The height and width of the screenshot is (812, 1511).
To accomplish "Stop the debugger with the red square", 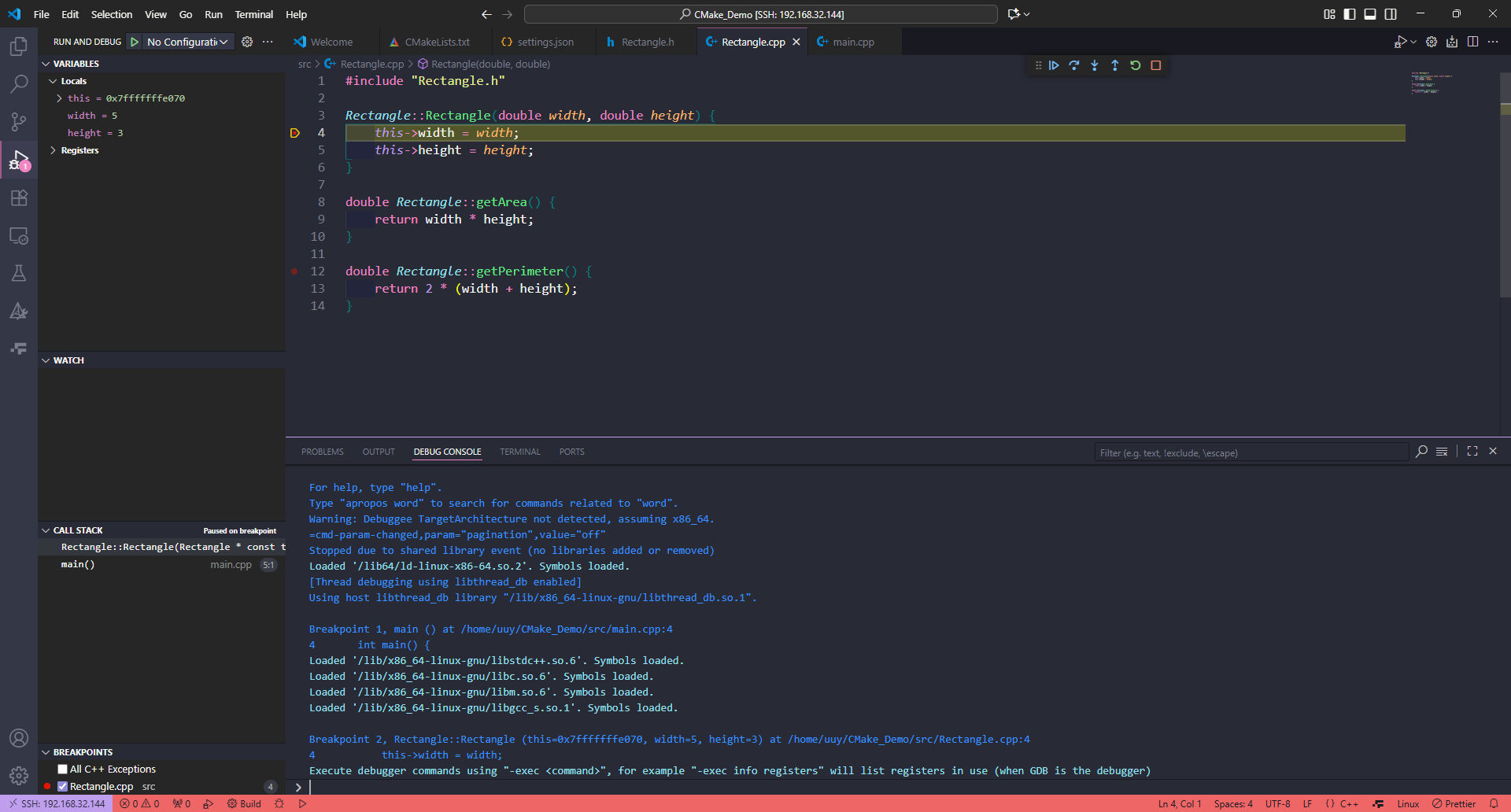I will coord(1156,65).
